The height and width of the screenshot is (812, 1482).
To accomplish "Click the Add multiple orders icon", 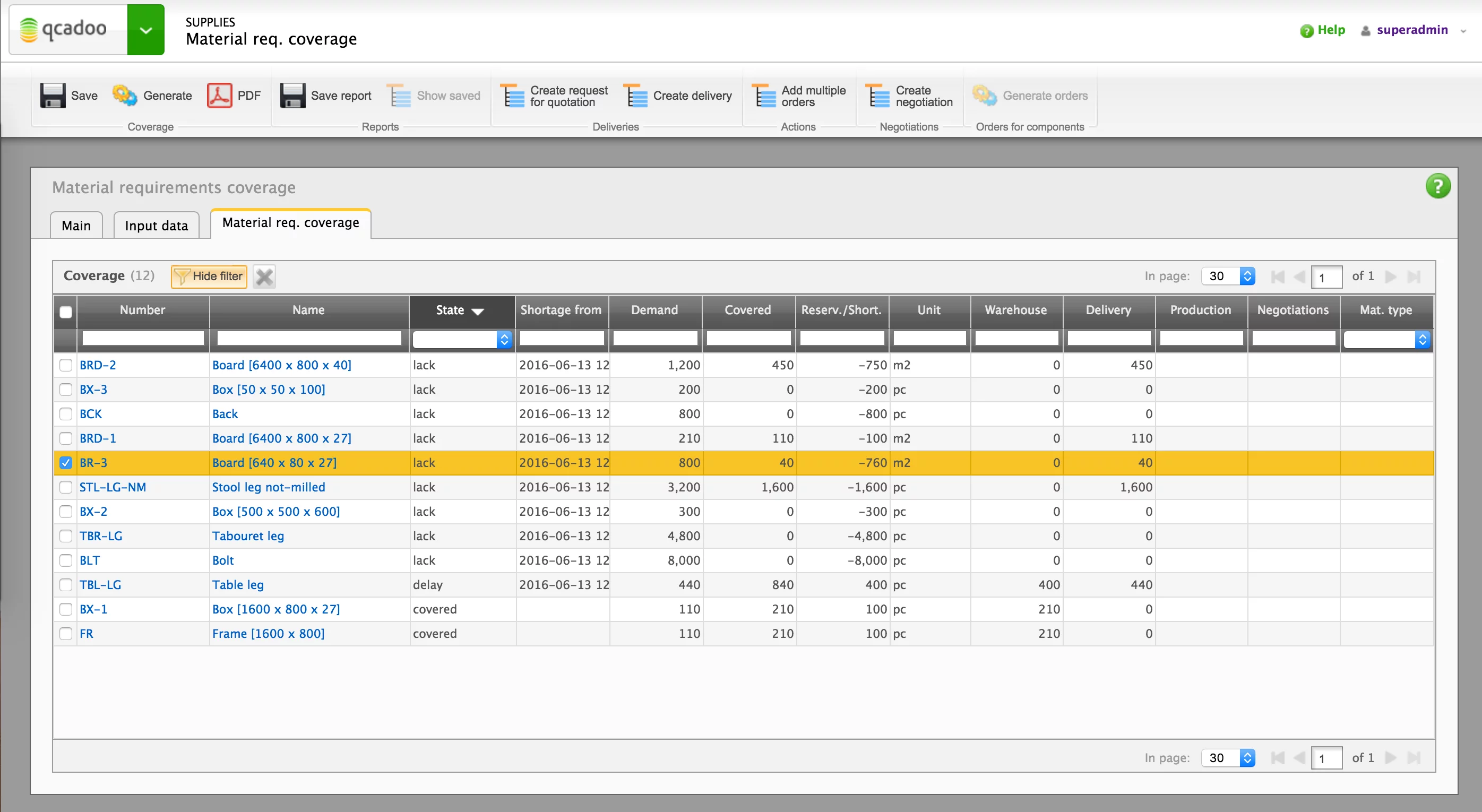I will pos(763,96).
